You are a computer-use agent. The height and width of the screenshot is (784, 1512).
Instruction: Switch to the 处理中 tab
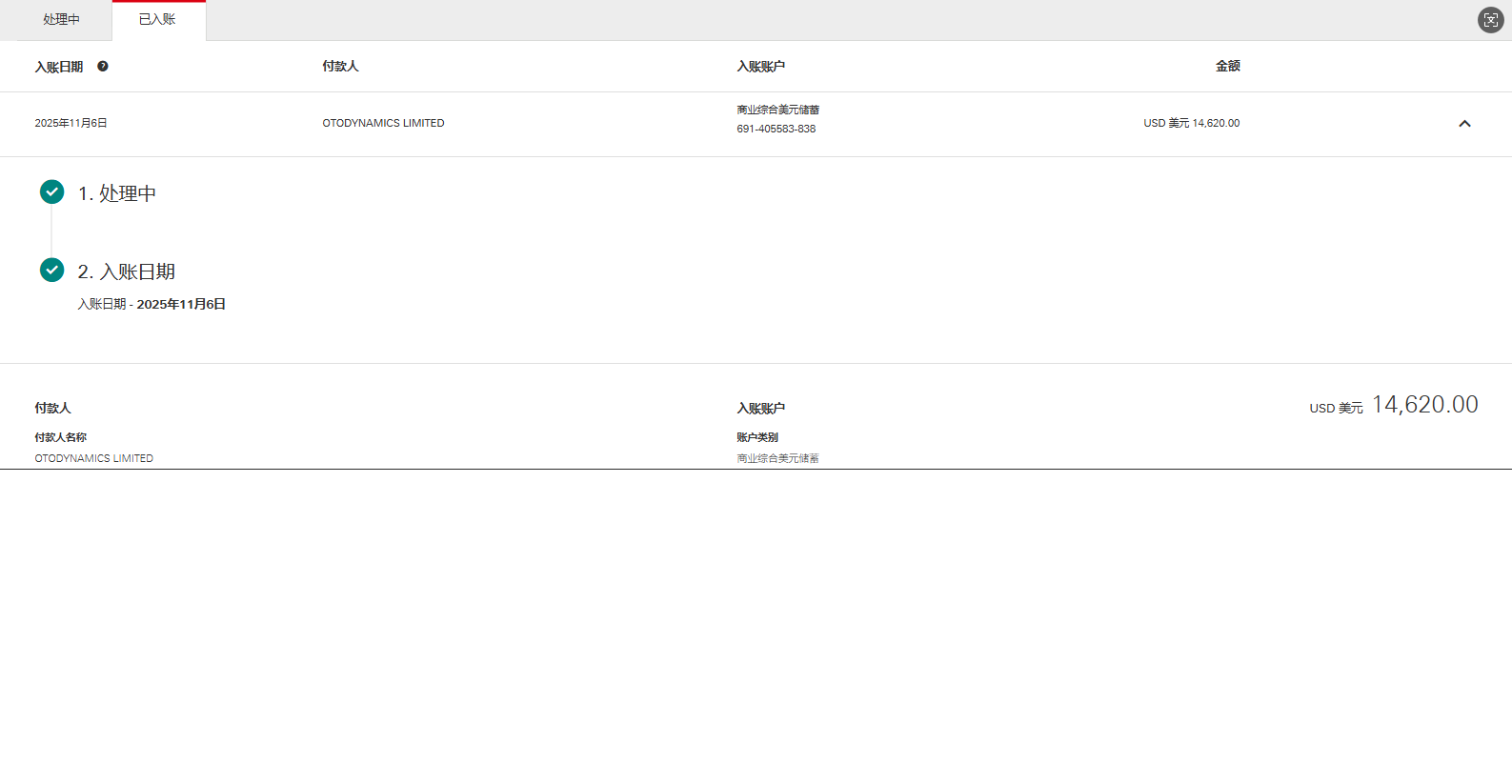61,20
